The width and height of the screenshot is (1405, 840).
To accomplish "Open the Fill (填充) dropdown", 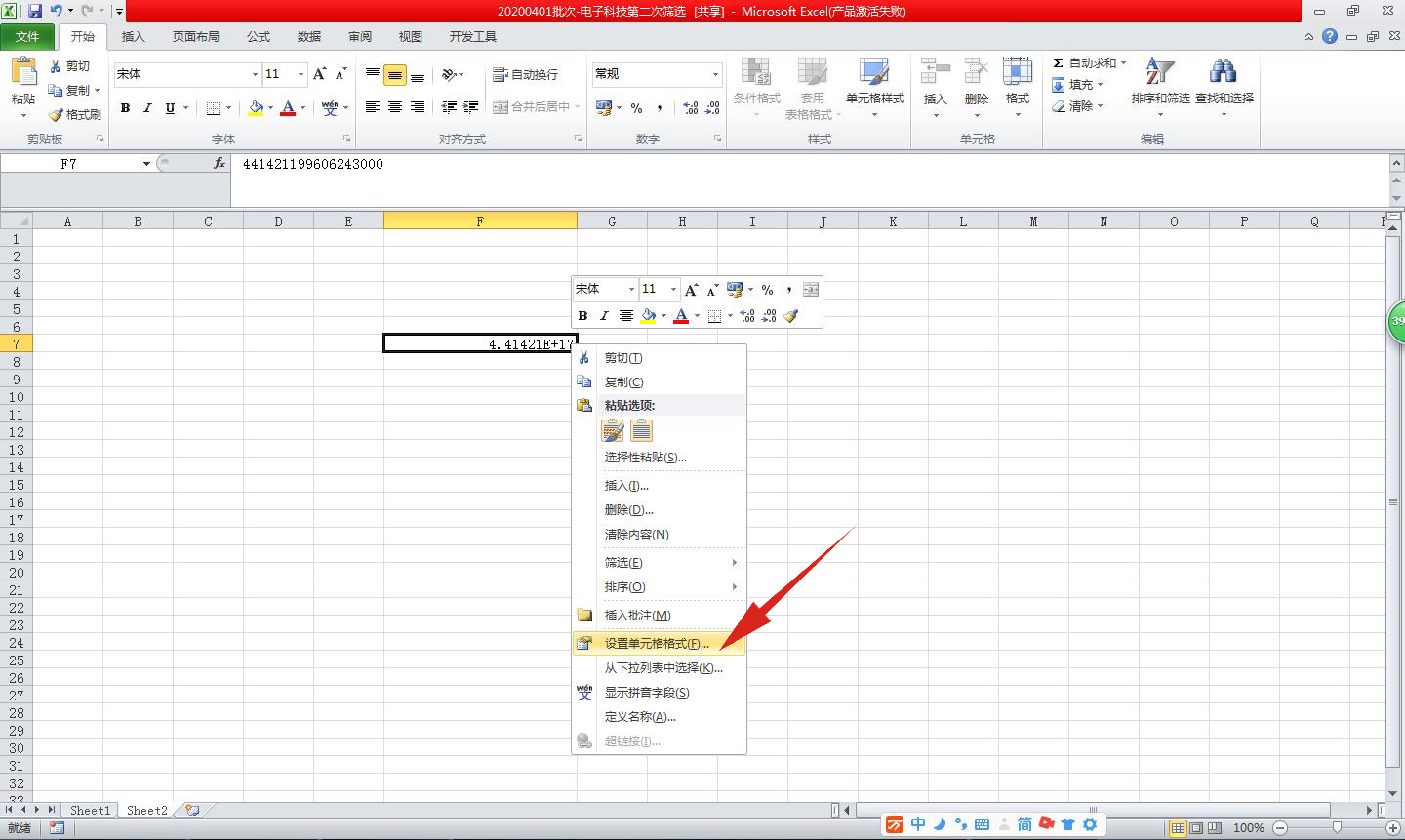I will point(1078,85).
